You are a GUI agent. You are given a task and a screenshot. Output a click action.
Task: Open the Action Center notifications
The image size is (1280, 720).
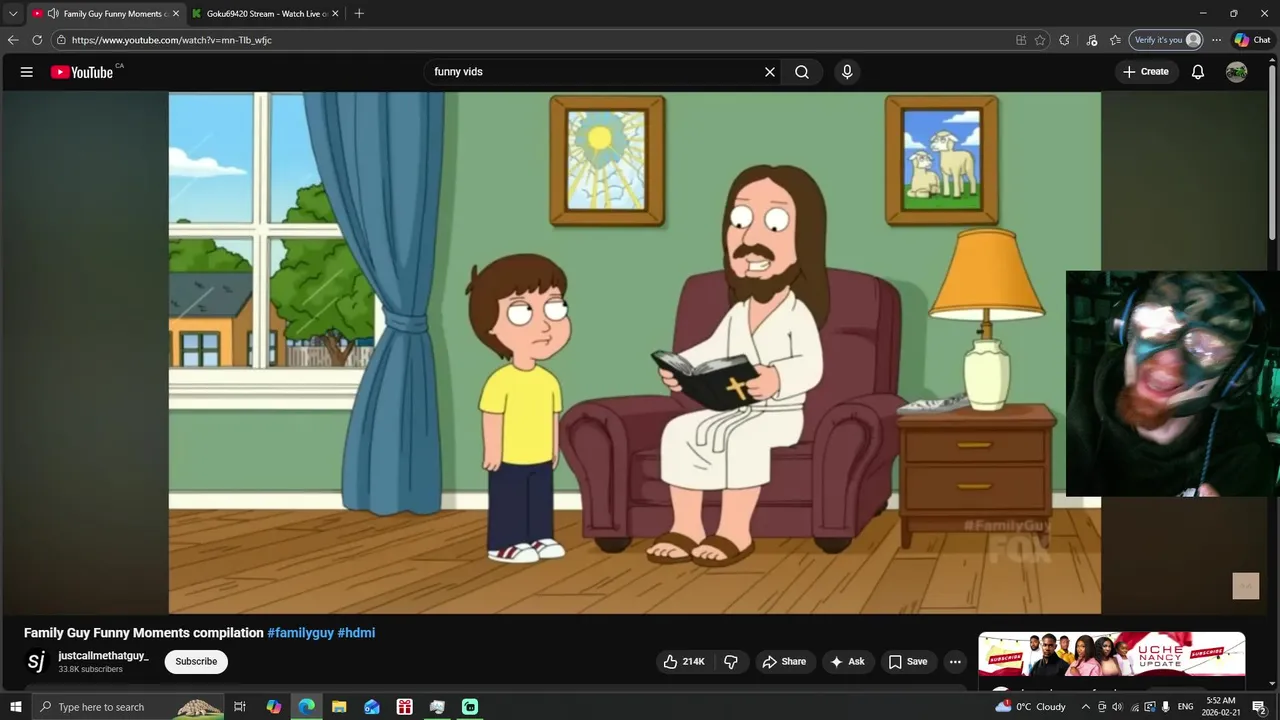[1259, 707]
